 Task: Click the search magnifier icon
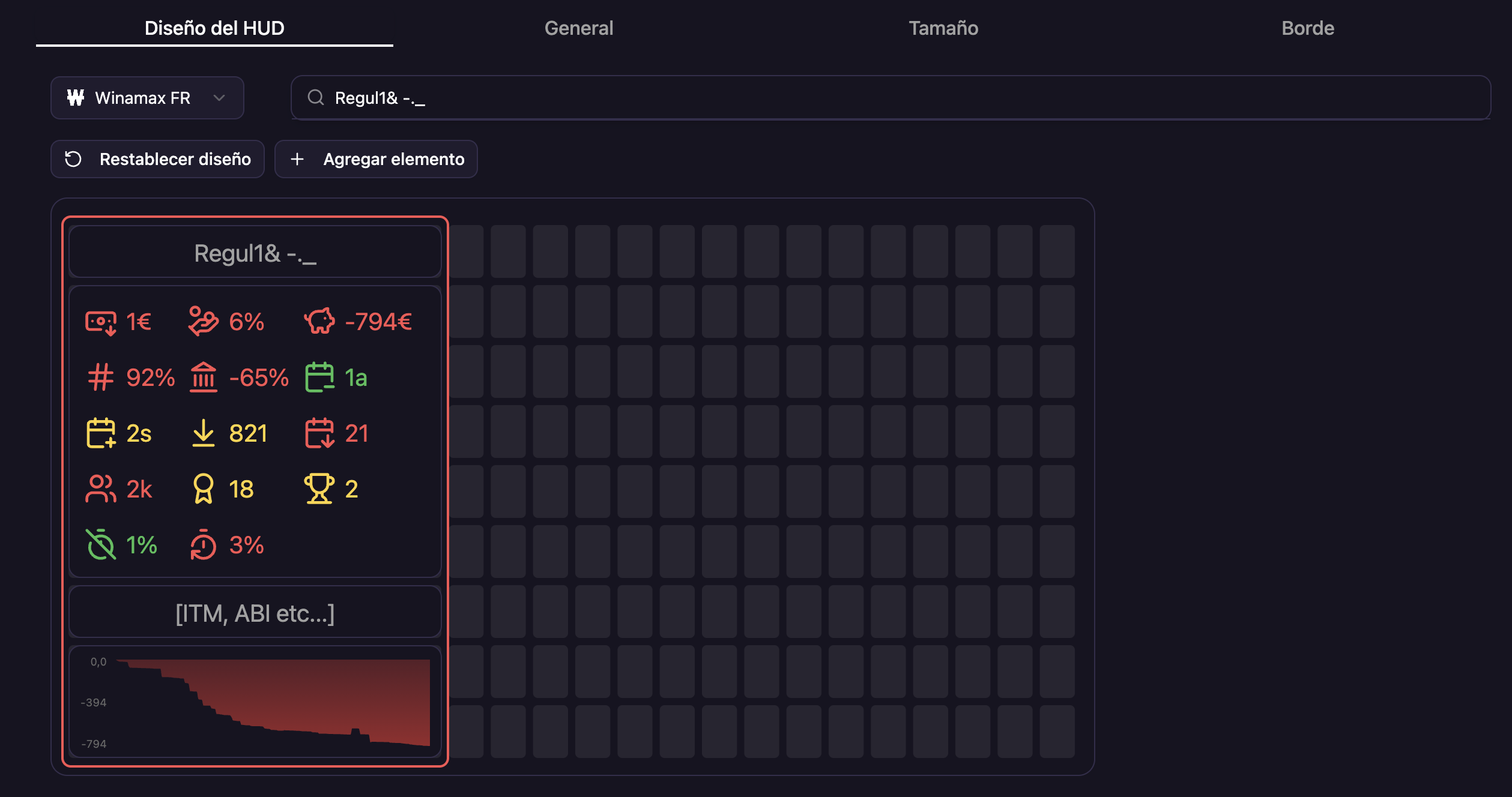316,97
